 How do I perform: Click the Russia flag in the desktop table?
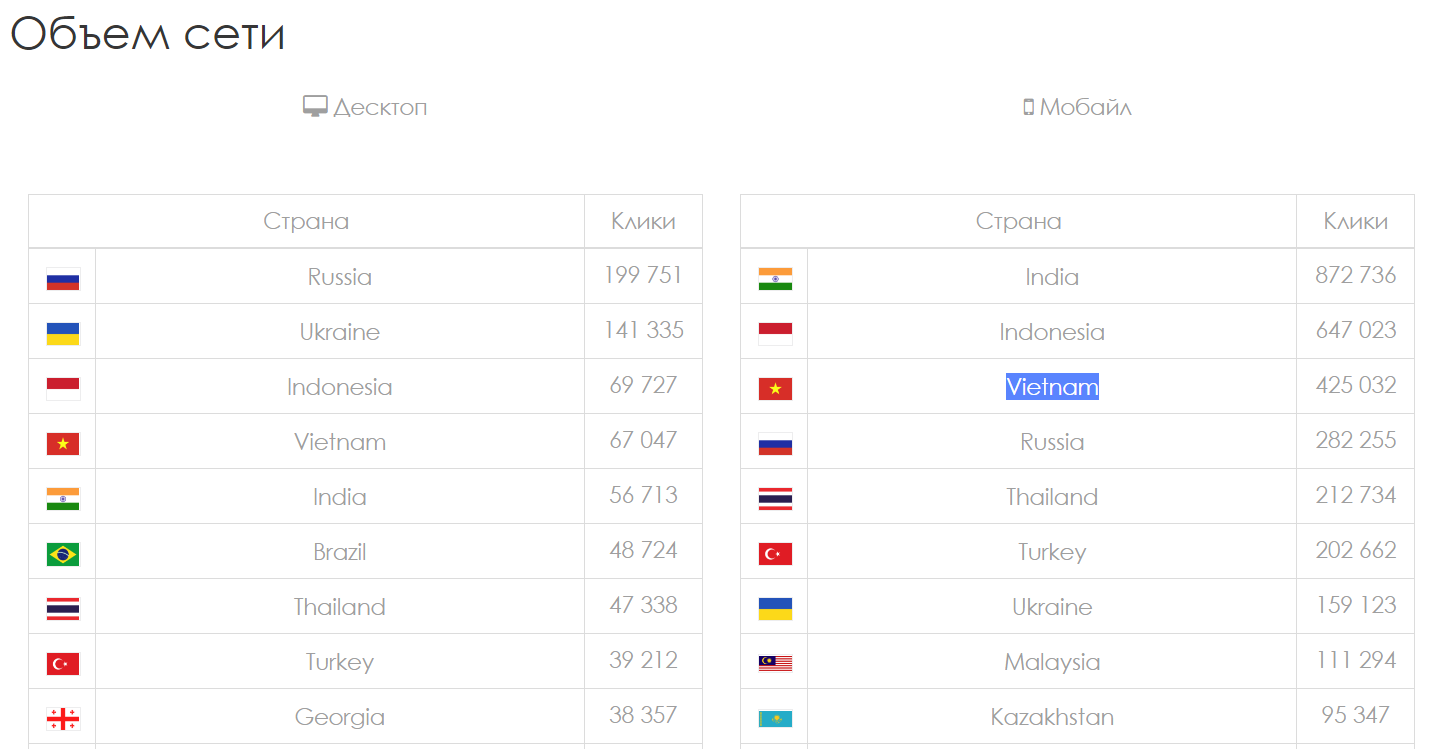click(x=63, y=279)
